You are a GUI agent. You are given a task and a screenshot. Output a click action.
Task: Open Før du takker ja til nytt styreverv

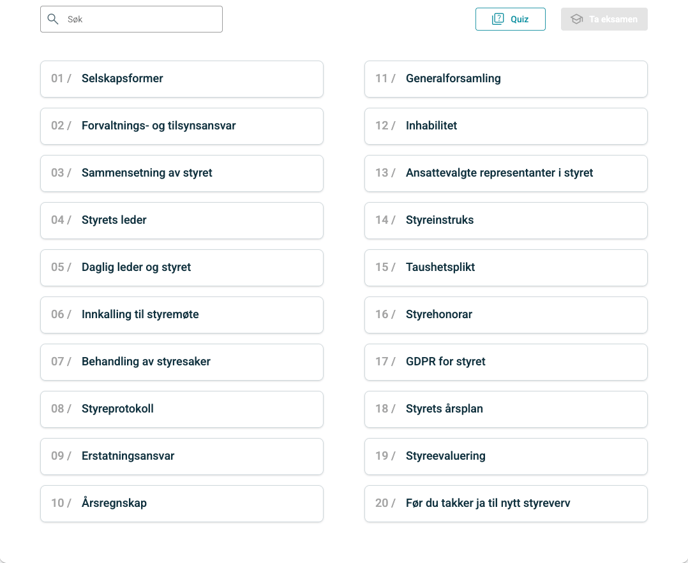[x=505, y=503]
